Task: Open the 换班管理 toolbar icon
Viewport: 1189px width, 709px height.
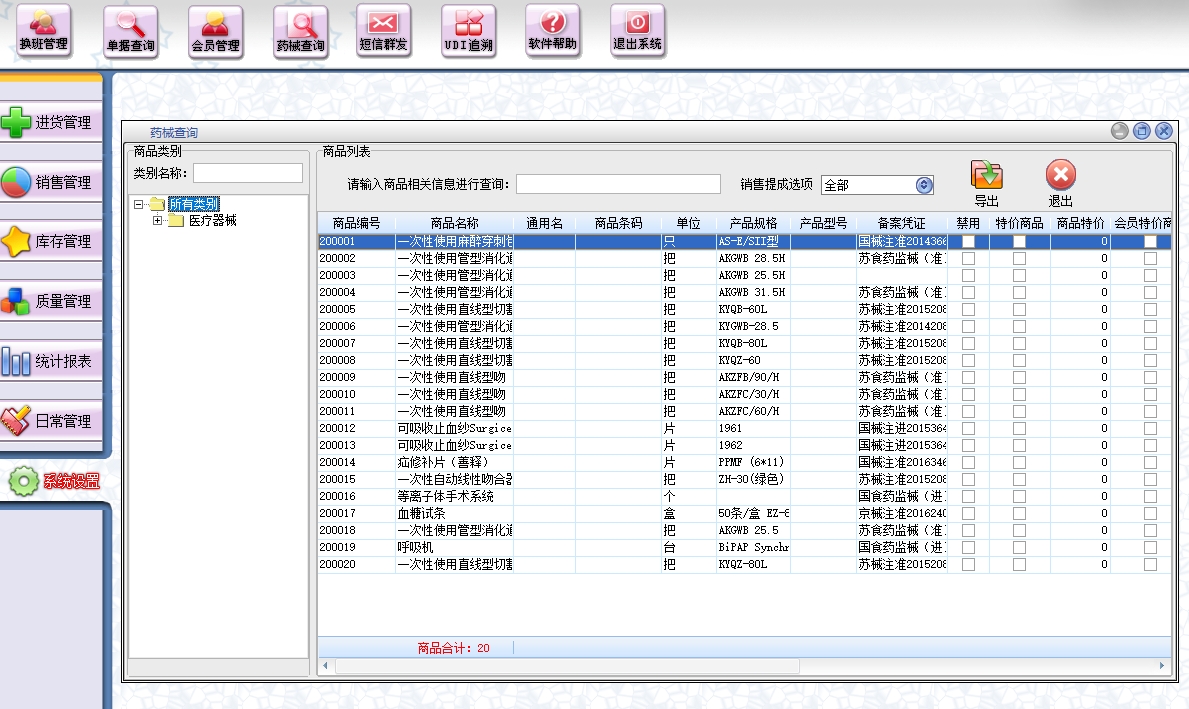Action: [x=44, y=30]
